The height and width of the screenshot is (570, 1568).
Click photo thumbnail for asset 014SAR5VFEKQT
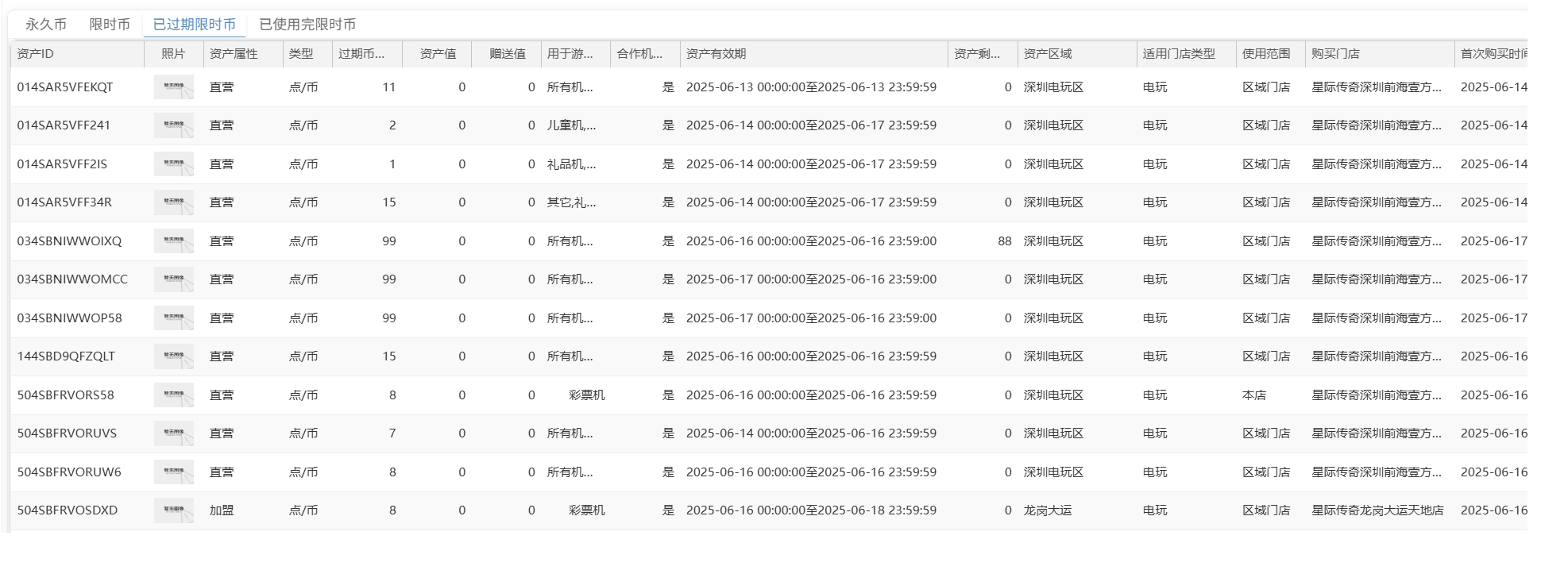(173, 87)
